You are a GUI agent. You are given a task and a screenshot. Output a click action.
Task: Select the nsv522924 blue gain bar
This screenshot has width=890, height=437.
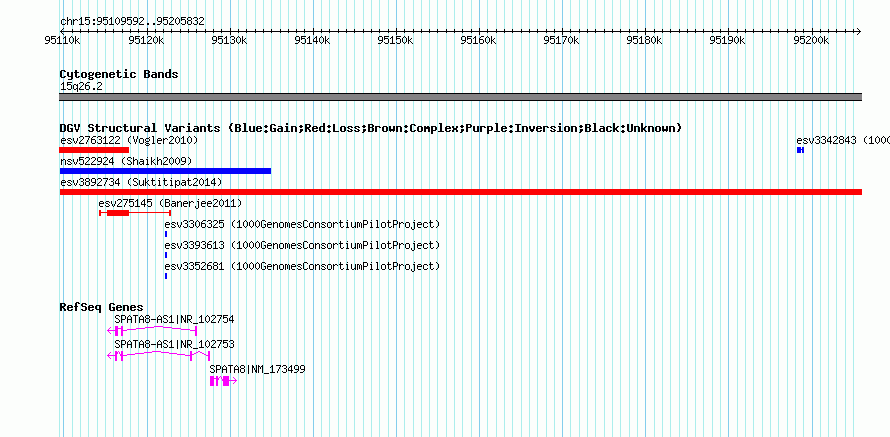[165, 171]
